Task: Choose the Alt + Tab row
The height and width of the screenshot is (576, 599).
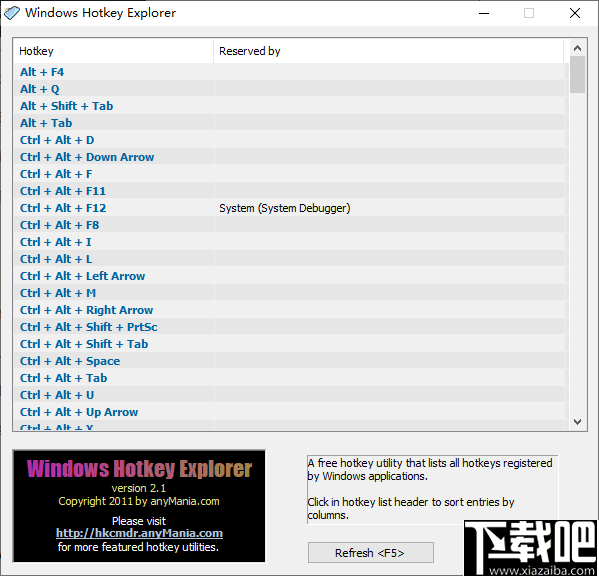Action: (x=291, y=123)
